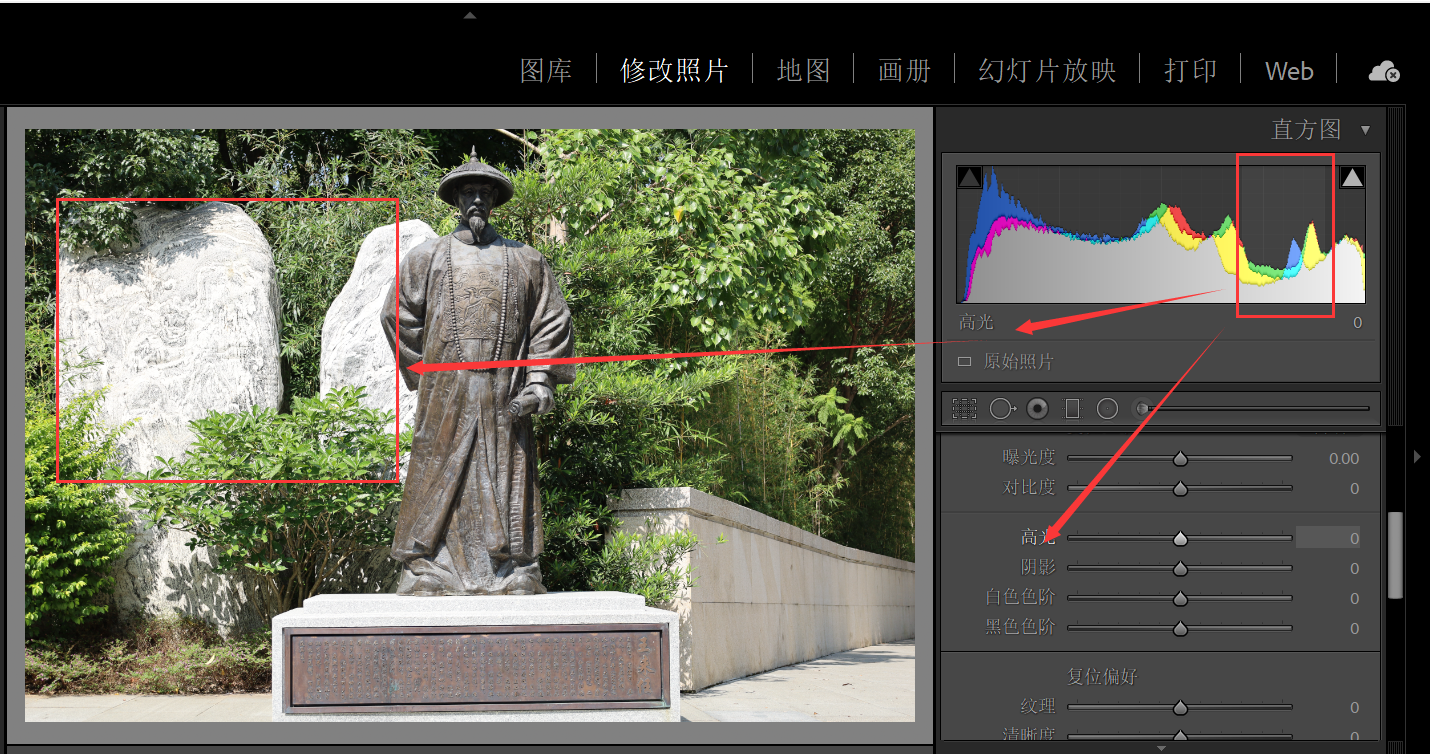Viewport: 1430px width, 754px height.
Task: Click the 纹理 slider handle
Action: click(x=1180, y=708)
